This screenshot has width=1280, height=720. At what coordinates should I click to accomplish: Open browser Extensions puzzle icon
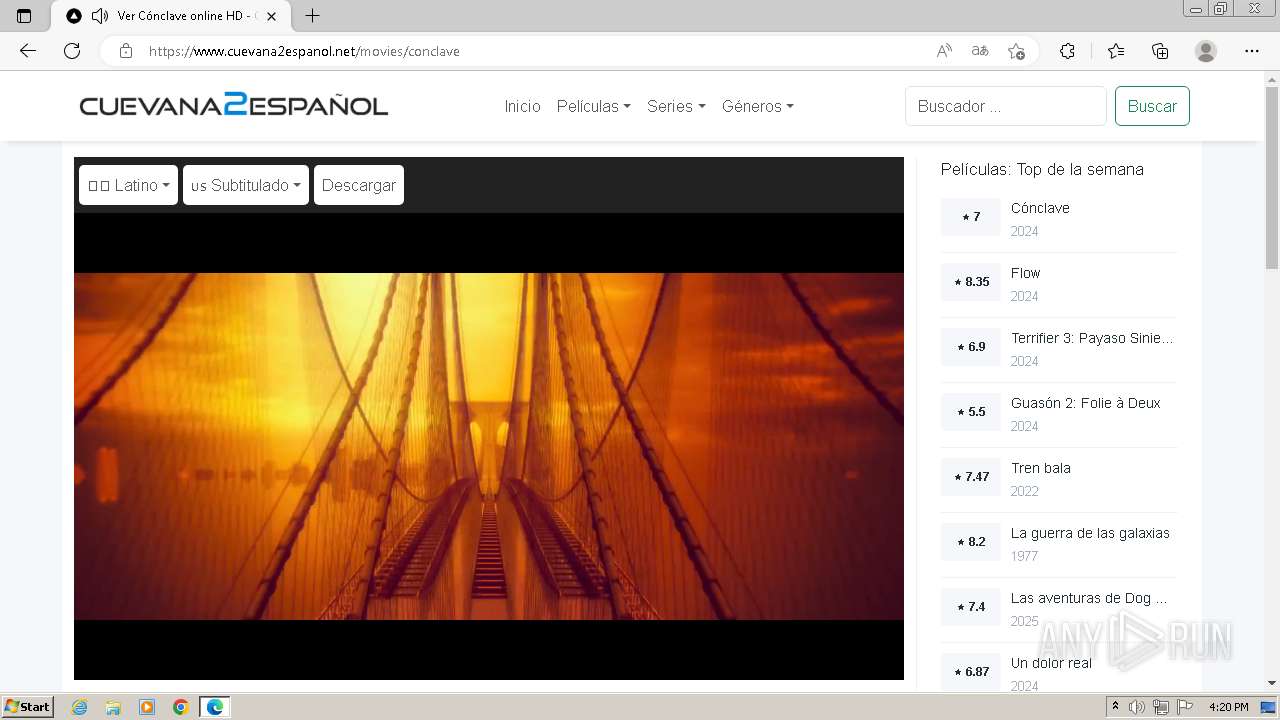[1067, 51]
